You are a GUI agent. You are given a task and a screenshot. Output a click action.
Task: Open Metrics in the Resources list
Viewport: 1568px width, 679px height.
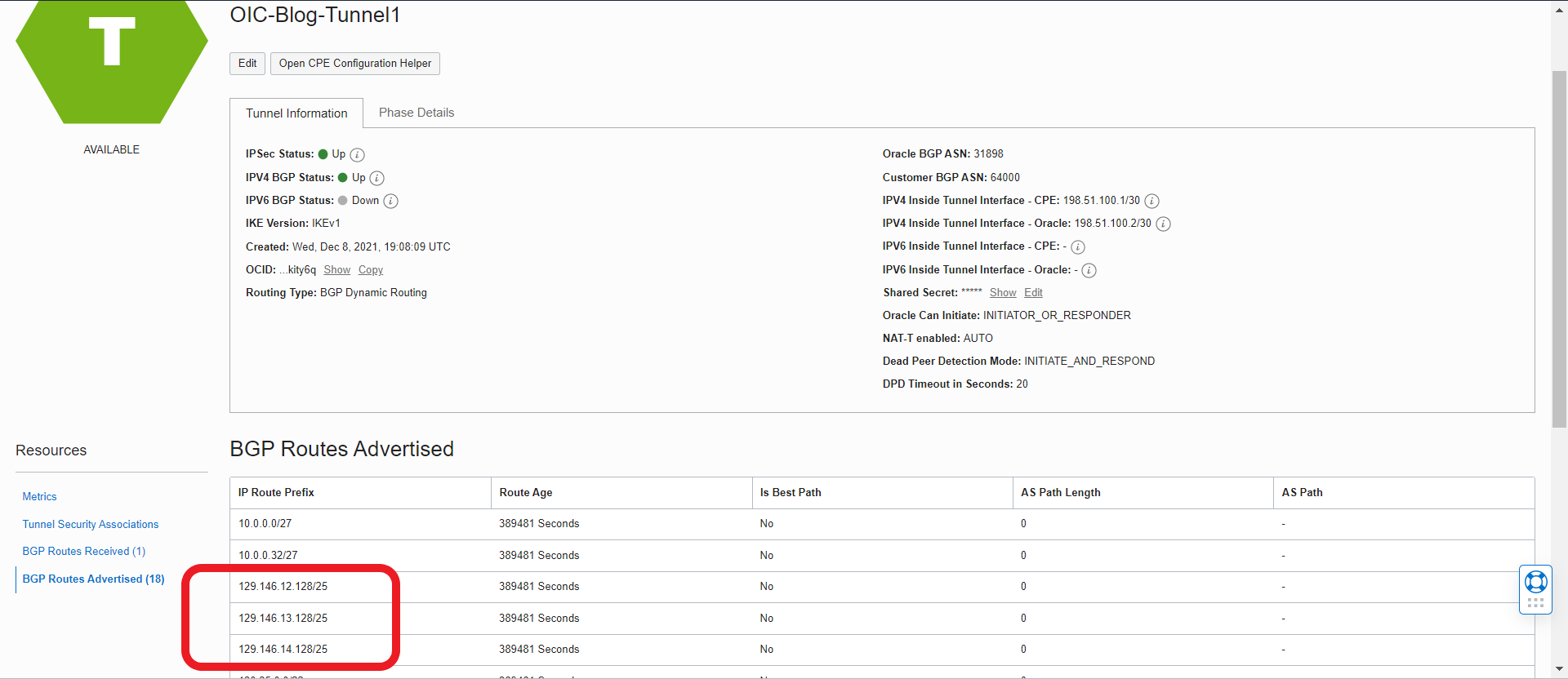point(39,496)
